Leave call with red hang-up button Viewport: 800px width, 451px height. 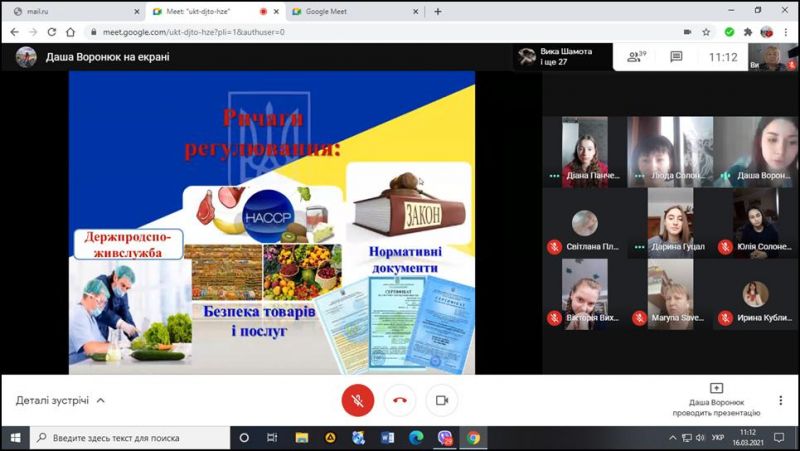tap(400, 400)
